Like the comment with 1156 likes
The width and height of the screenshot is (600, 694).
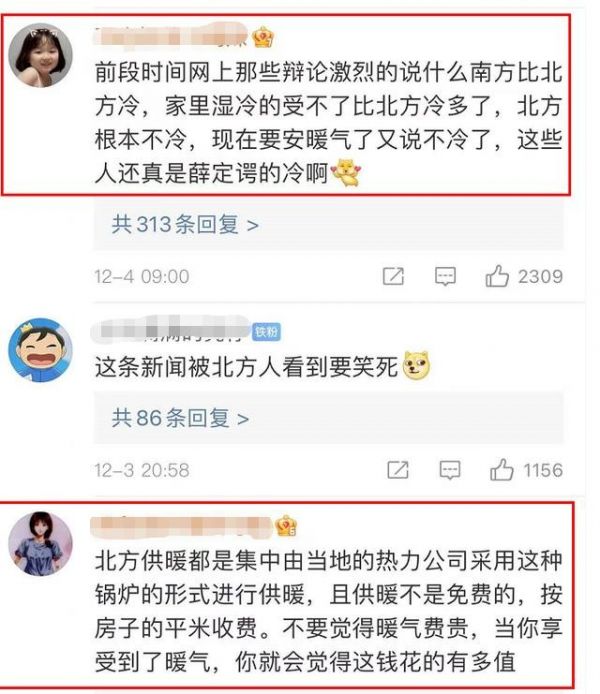click(x=501, y=470)
